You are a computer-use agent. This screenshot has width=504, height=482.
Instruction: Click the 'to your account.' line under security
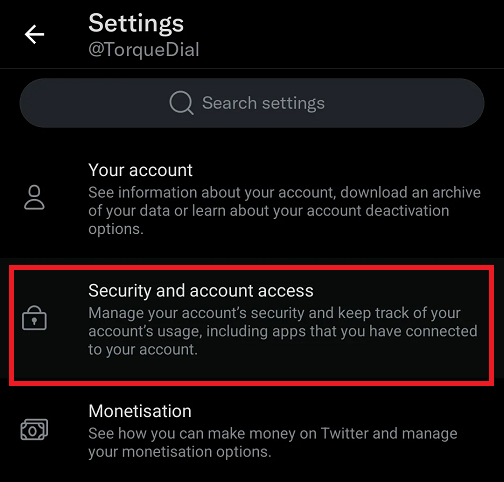coord(143,349)
